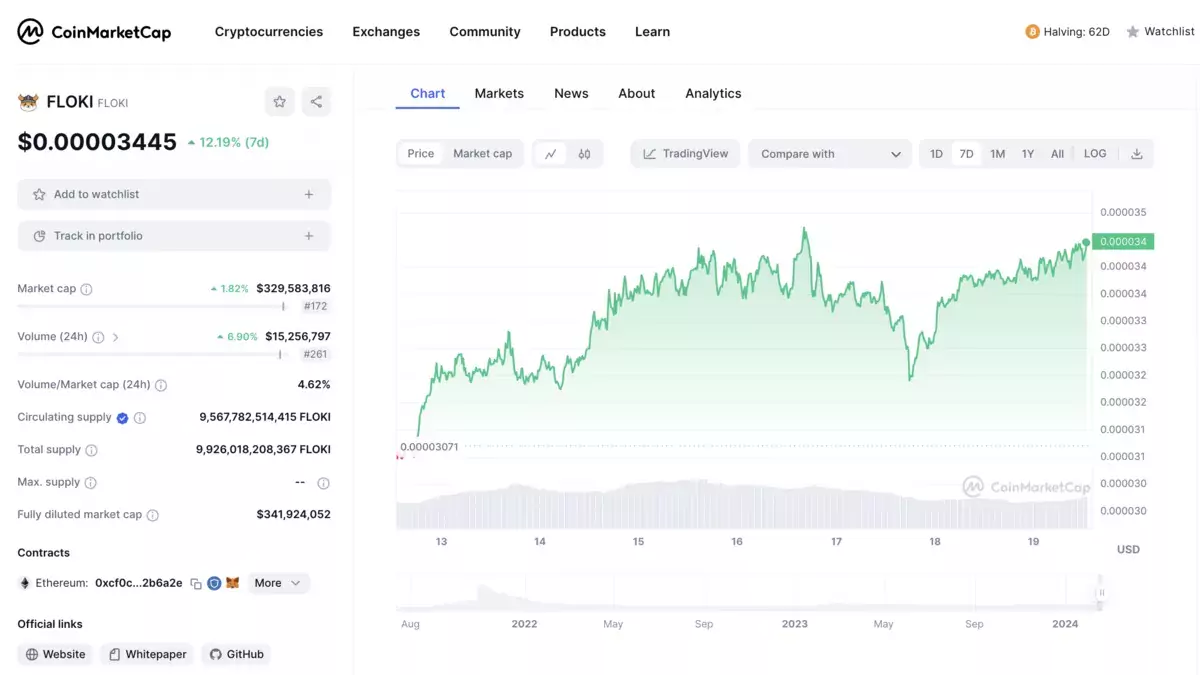This screenshot has height=675, width=1200.
Task: Open TradingView chart
Action: [x=685, y=154]
